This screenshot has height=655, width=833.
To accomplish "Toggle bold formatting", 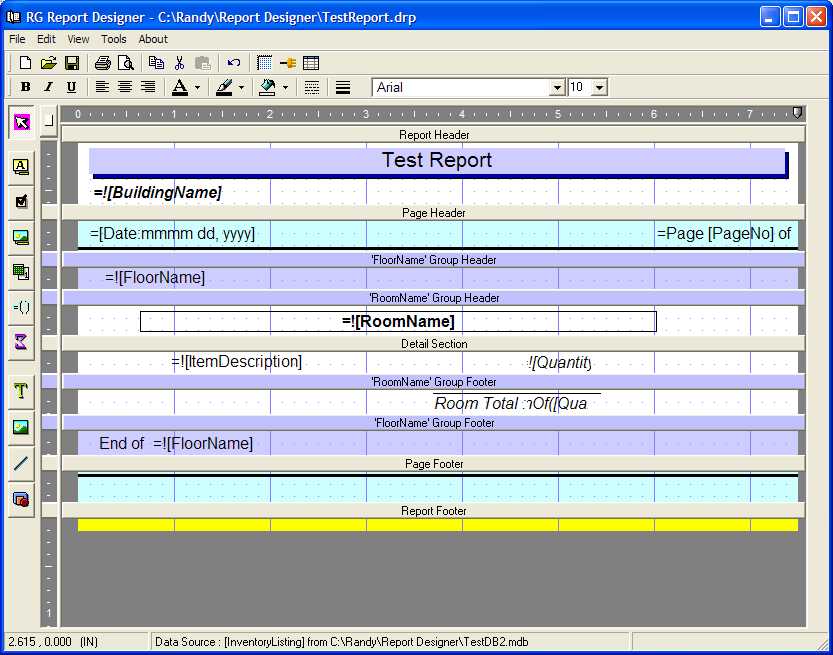I will [x=26, y=87].
